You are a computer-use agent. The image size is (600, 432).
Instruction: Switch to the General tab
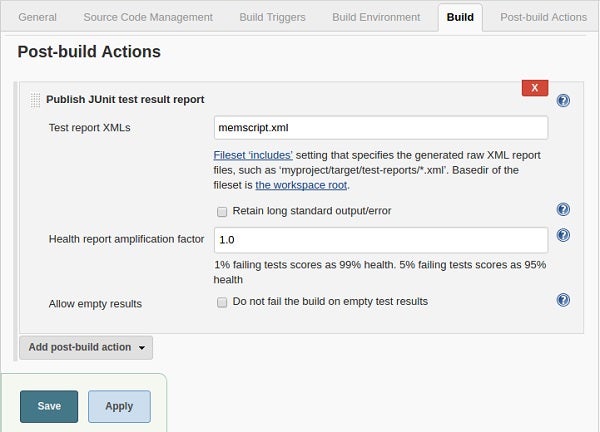pyautogui.click(x=38, y=18)
